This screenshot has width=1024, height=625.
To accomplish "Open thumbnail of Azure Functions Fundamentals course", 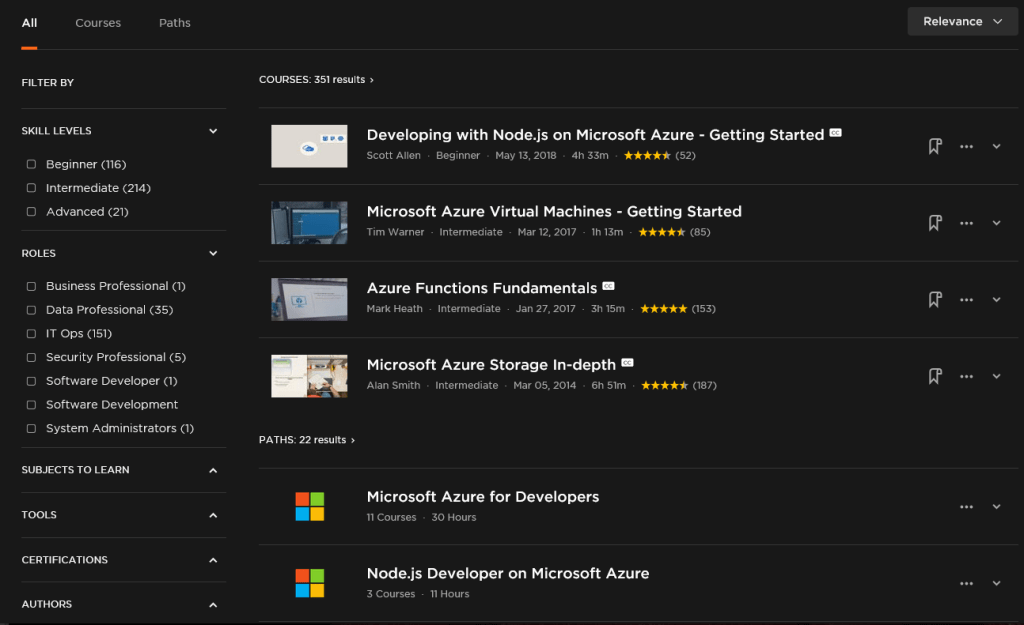I will (309, 299).
